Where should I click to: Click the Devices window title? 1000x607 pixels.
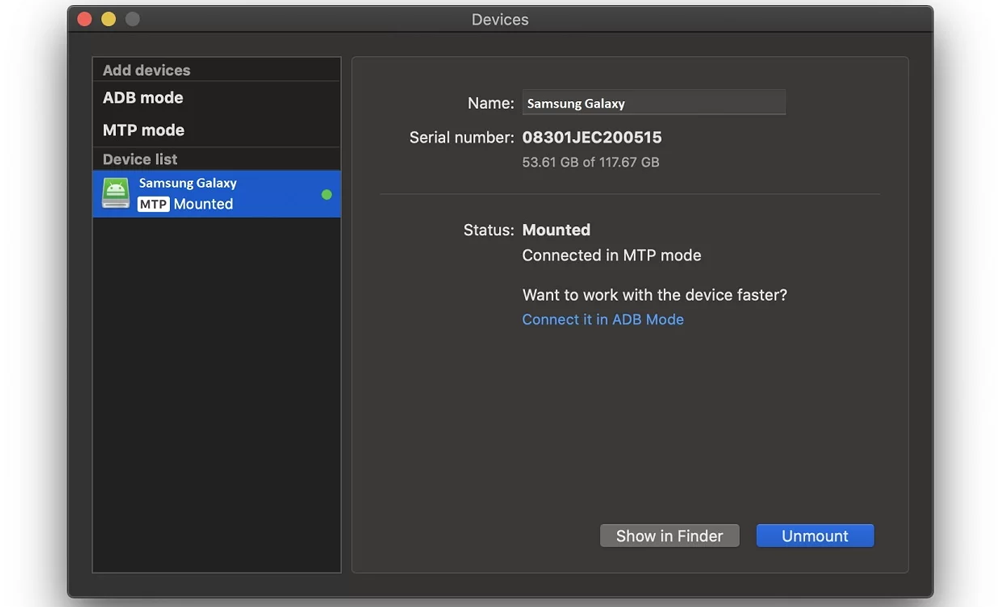(500, 20)
